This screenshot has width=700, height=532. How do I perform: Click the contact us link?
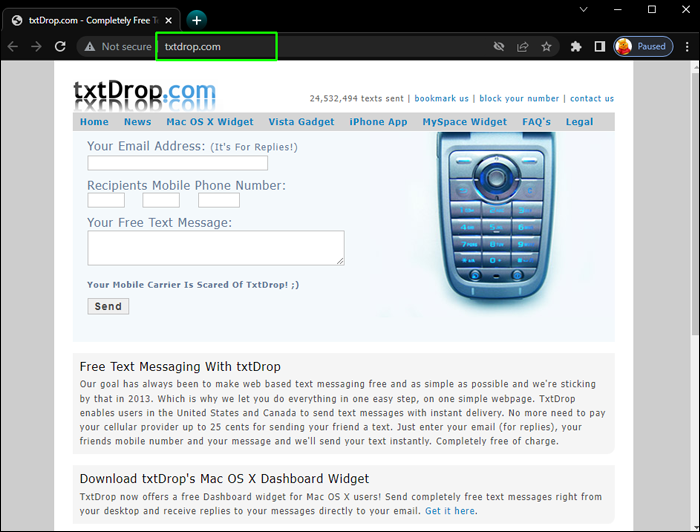(592, 99)
